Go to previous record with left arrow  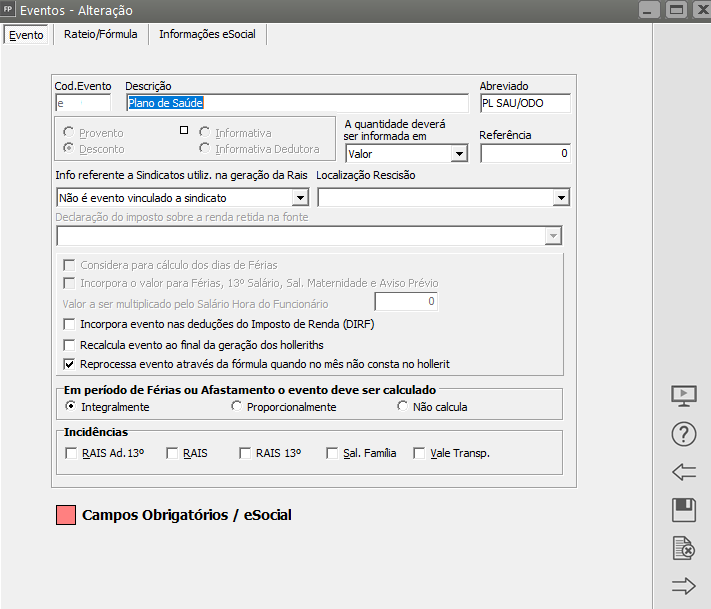coord(683,473)
